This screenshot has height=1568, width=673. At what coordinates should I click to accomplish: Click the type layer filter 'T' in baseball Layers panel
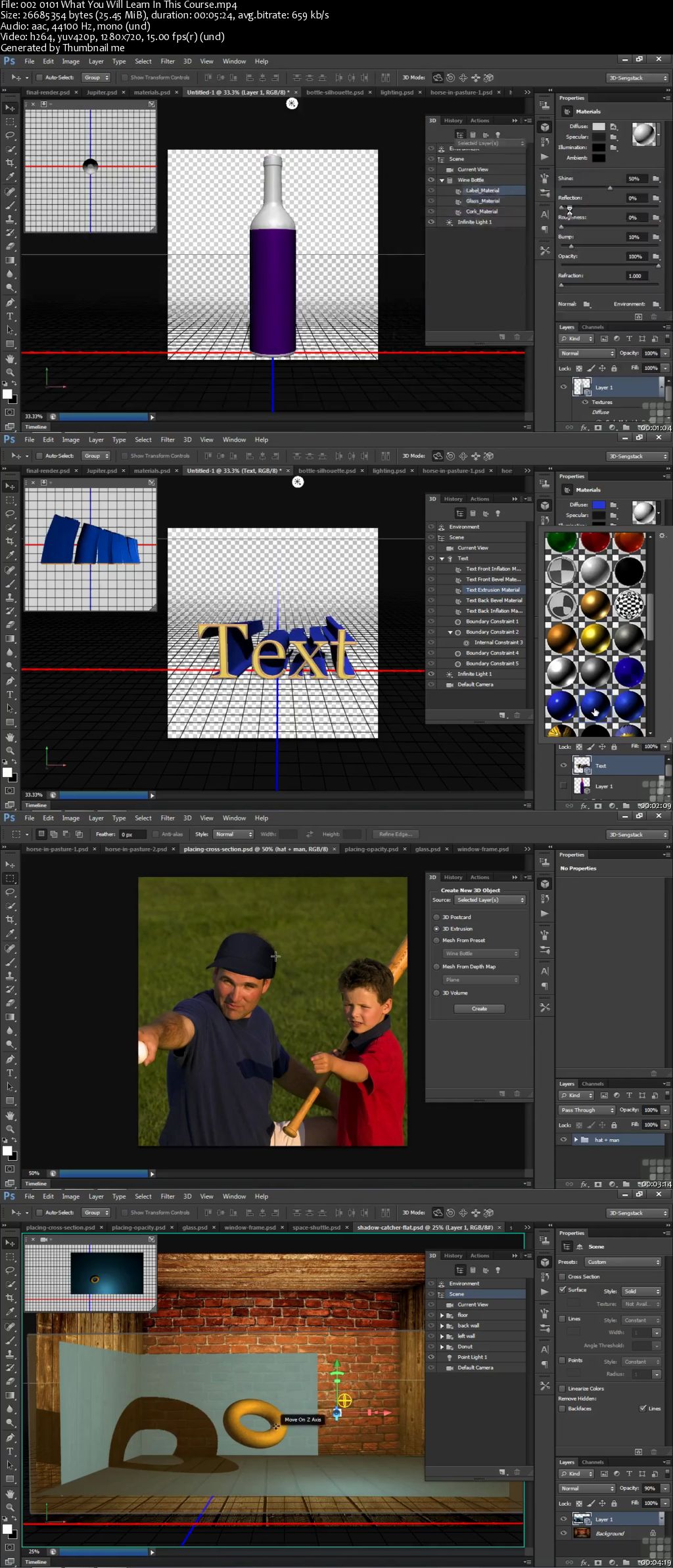629,1096
